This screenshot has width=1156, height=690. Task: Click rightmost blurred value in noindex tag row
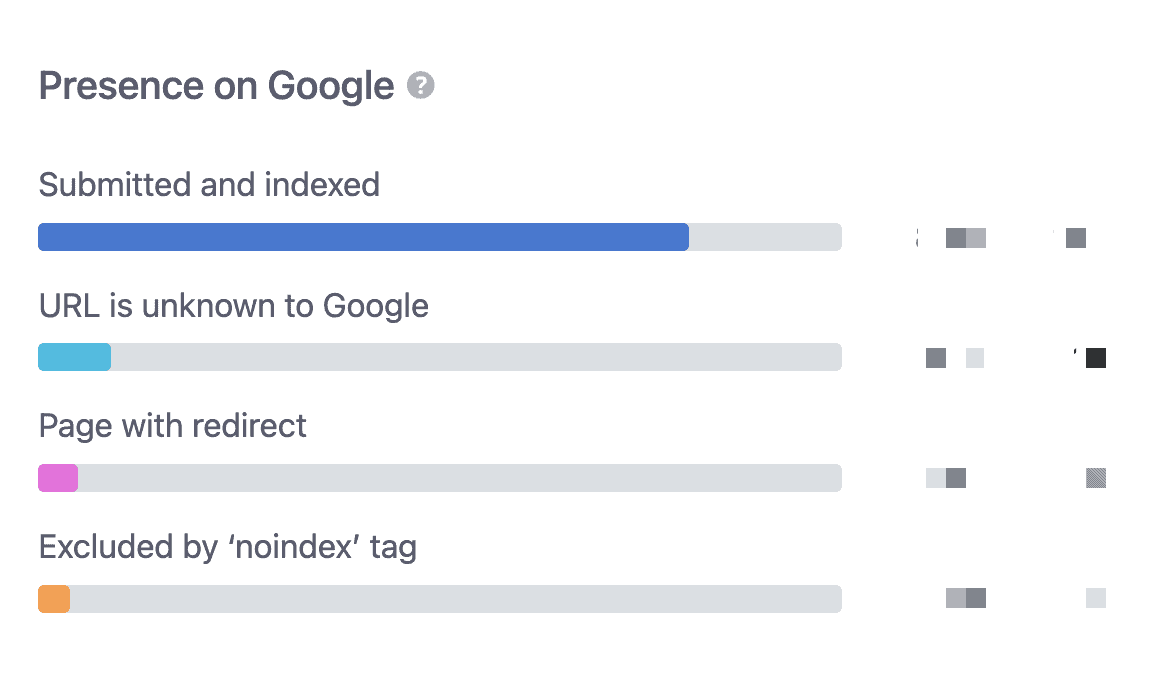click(x=1095, y=598)
